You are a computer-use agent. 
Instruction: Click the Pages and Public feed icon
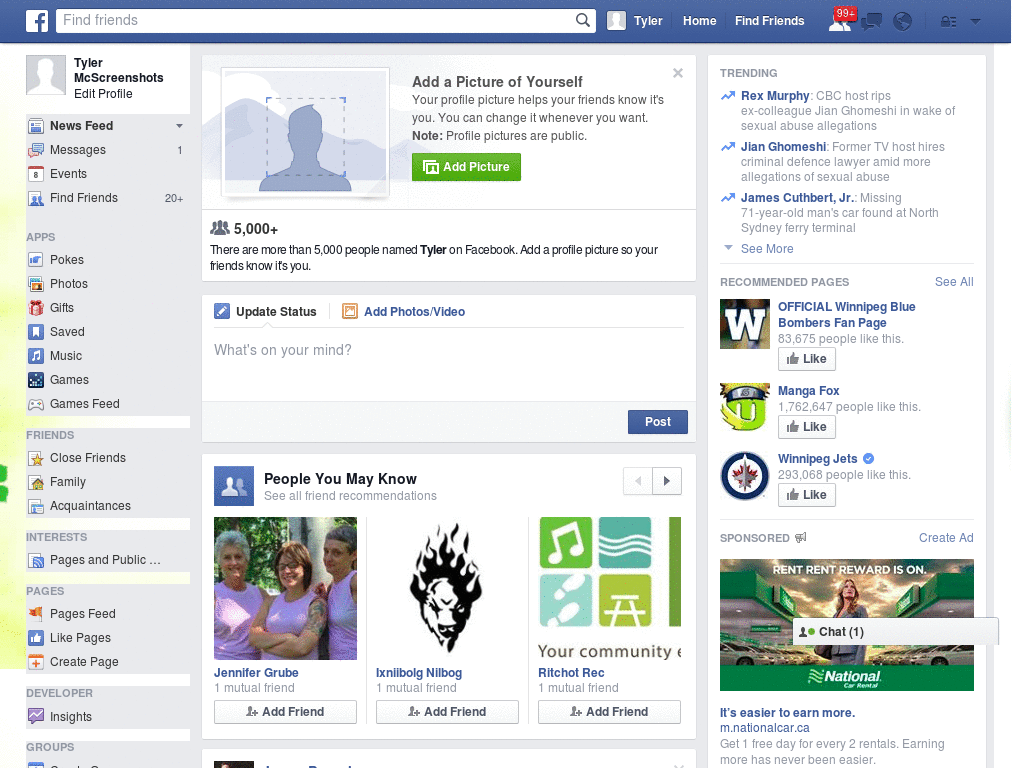[x=36, y=560]
